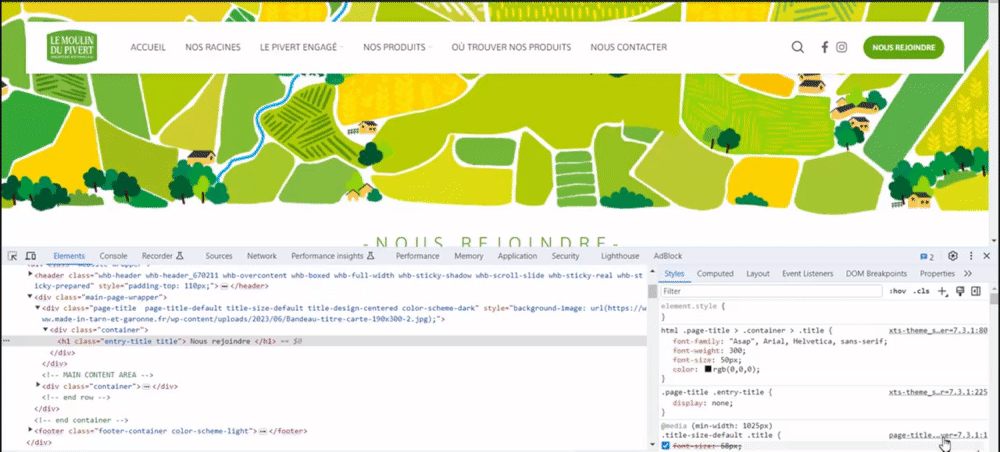1000x452 pixels.
Task: Open the Le Pivert Engagé dropdown menu
Action: 301,47
